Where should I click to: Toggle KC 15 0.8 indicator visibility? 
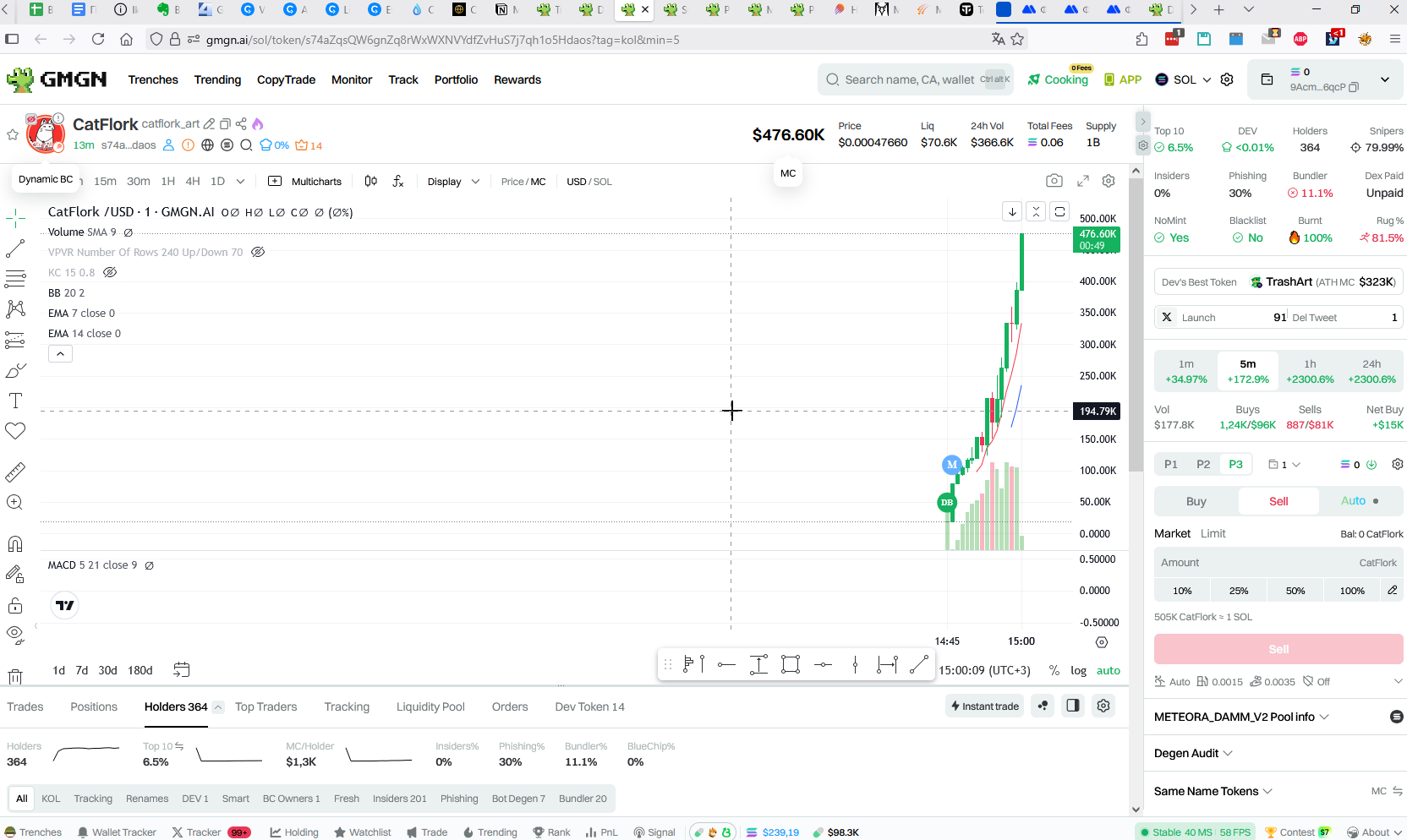click(110, 272)
